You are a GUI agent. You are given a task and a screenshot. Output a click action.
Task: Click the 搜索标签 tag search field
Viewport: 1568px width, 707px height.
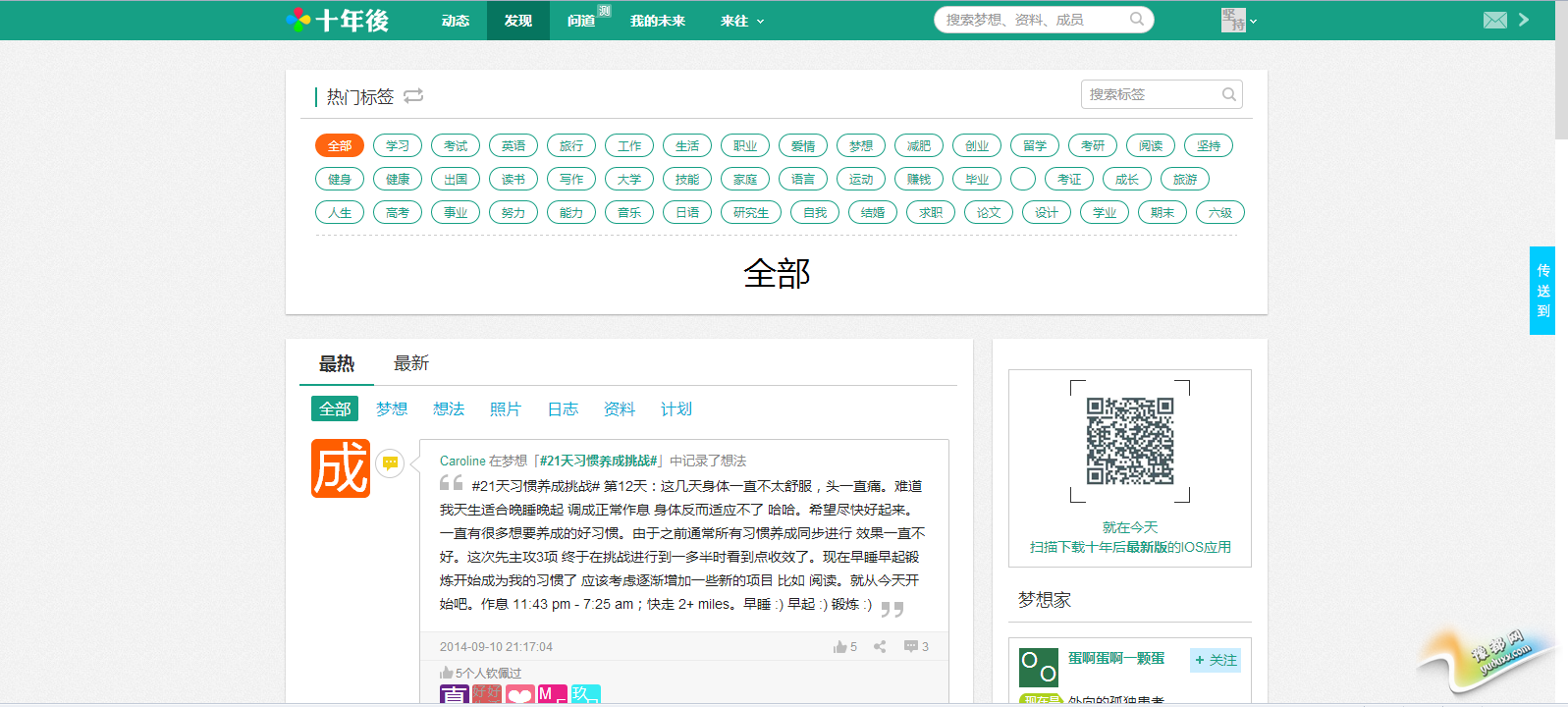(x=1149, y=94)
